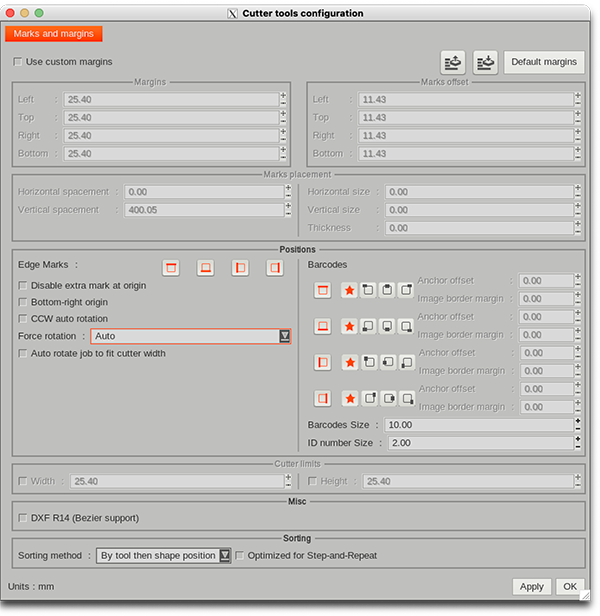Toggle top edge mark position
The height and width of the screenshot is (616, 600).
pos(171,268)
